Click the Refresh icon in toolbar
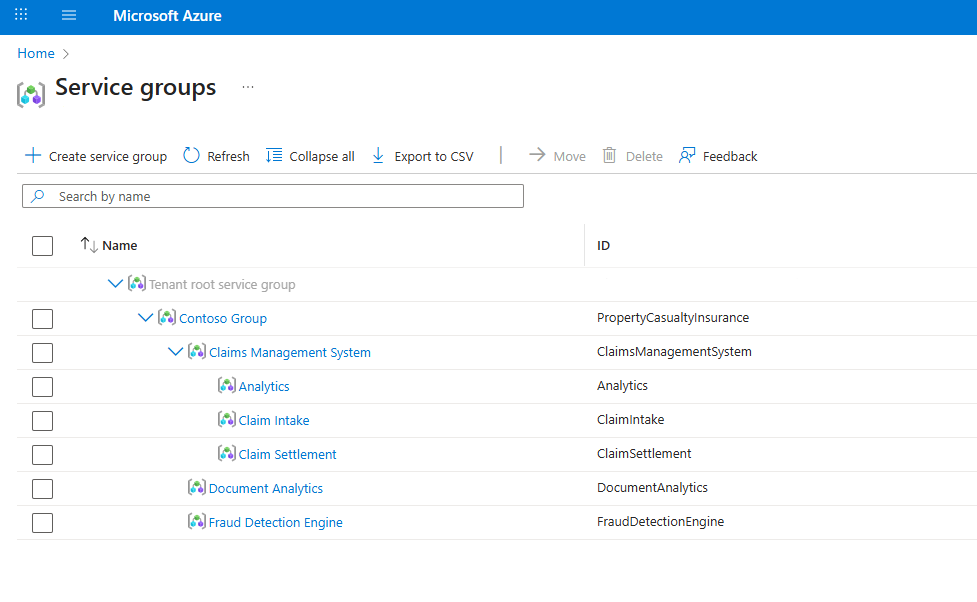 click(x=191, y=155)
